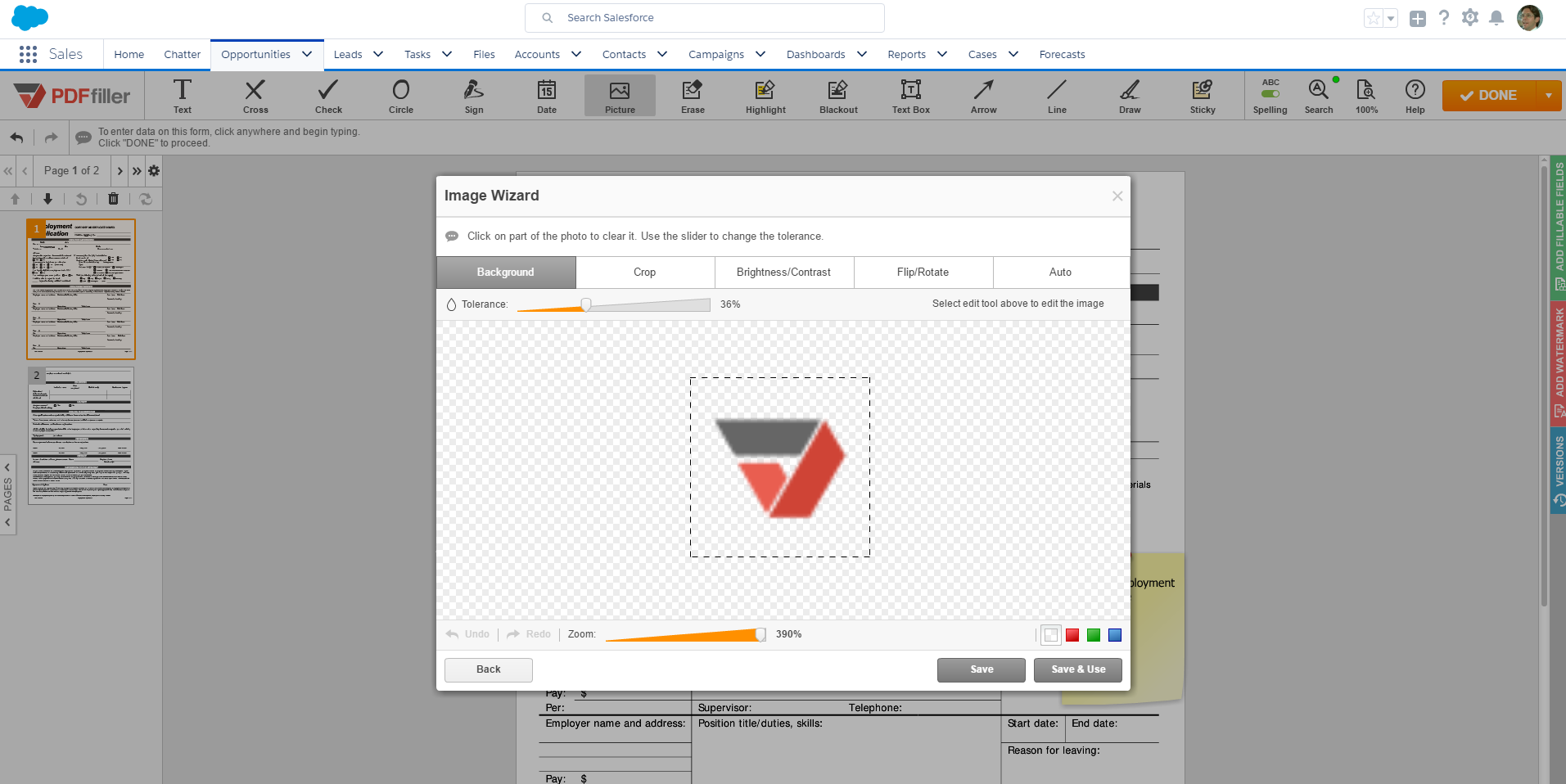Select the Text tool
Viewport: 1566px width, 784px height.
coord(183,95)
